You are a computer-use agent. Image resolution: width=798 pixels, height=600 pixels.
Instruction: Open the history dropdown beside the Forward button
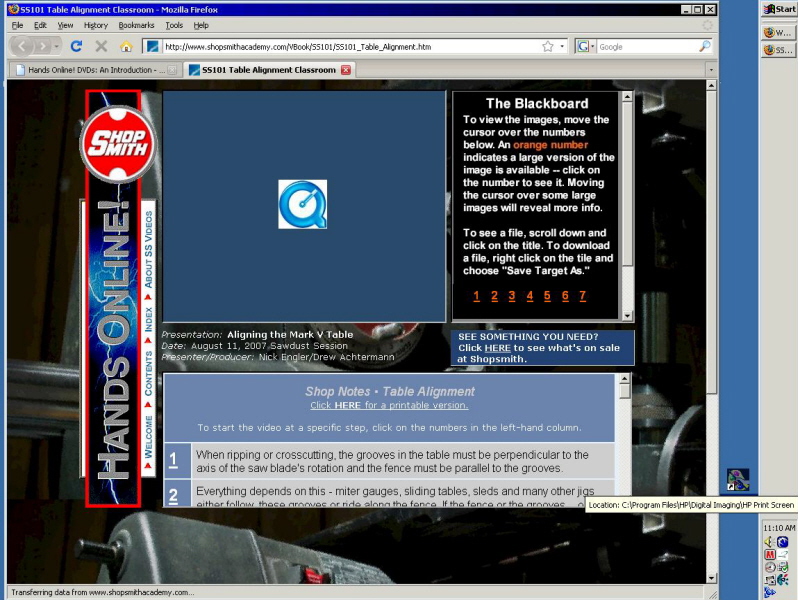pyautogui.click(x=56, y=46)
